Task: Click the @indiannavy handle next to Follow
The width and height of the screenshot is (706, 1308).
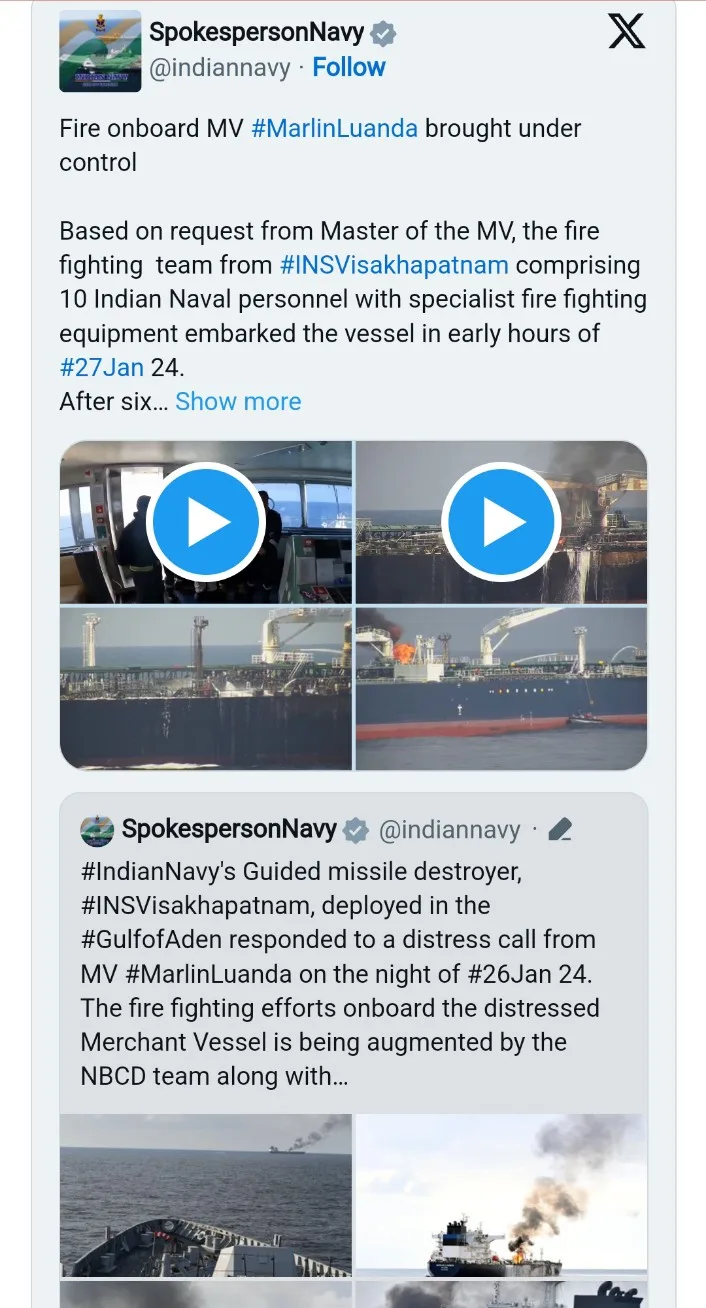Action: point(220,68)
